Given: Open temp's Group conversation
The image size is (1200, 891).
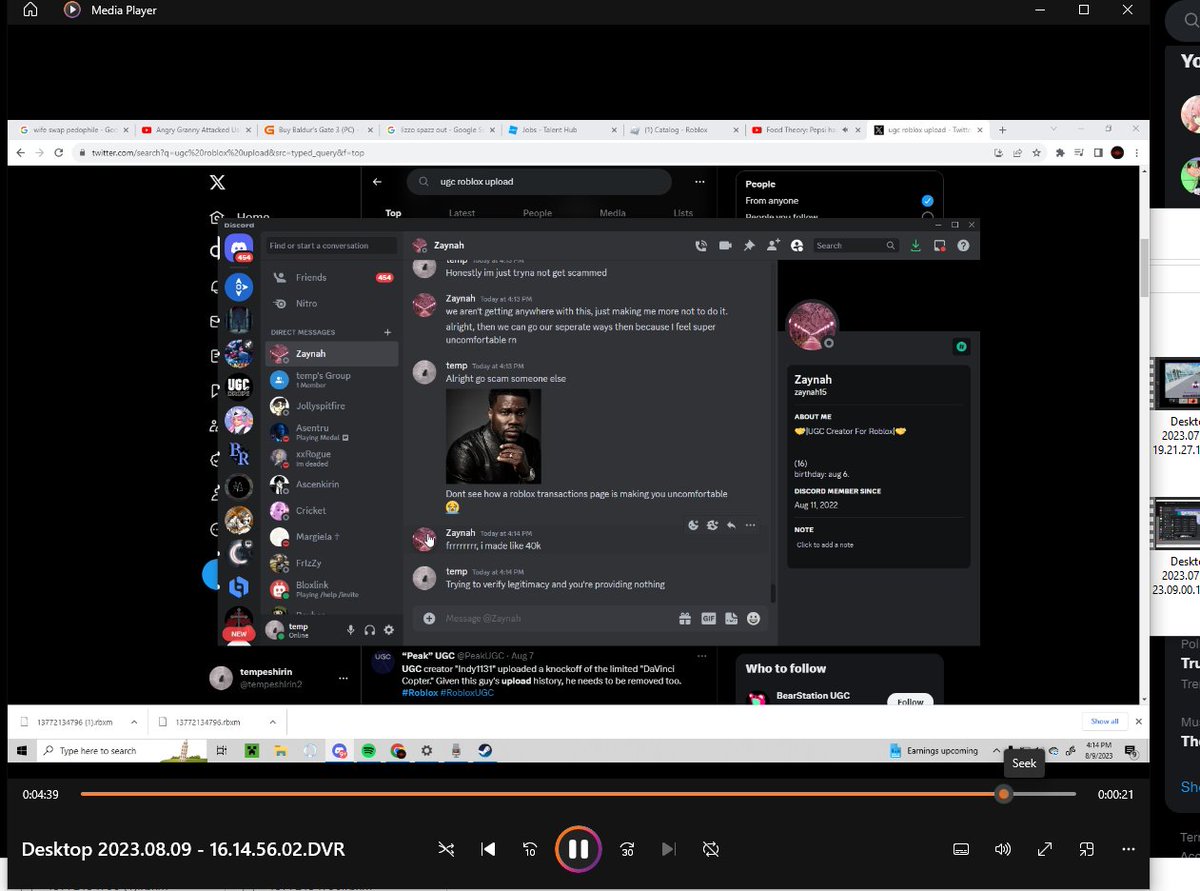Looking at the screenshot, I should point(331,379).
